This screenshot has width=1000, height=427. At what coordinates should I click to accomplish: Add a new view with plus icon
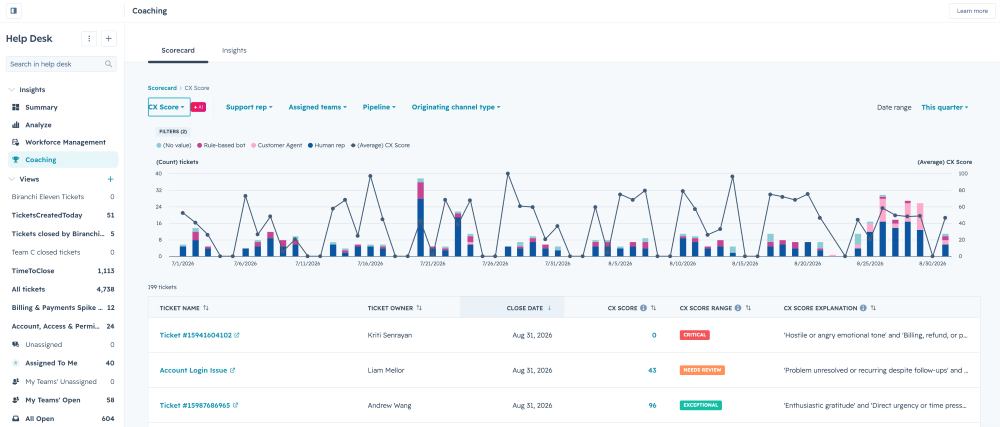(110, 180)
